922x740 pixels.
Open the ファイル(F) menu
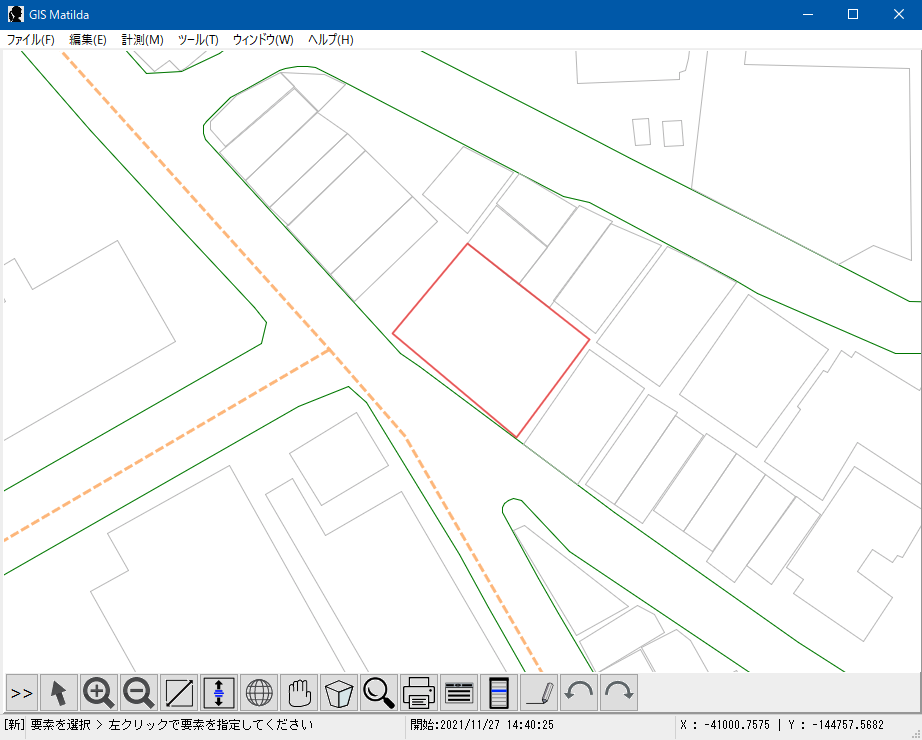coord(31,40)
